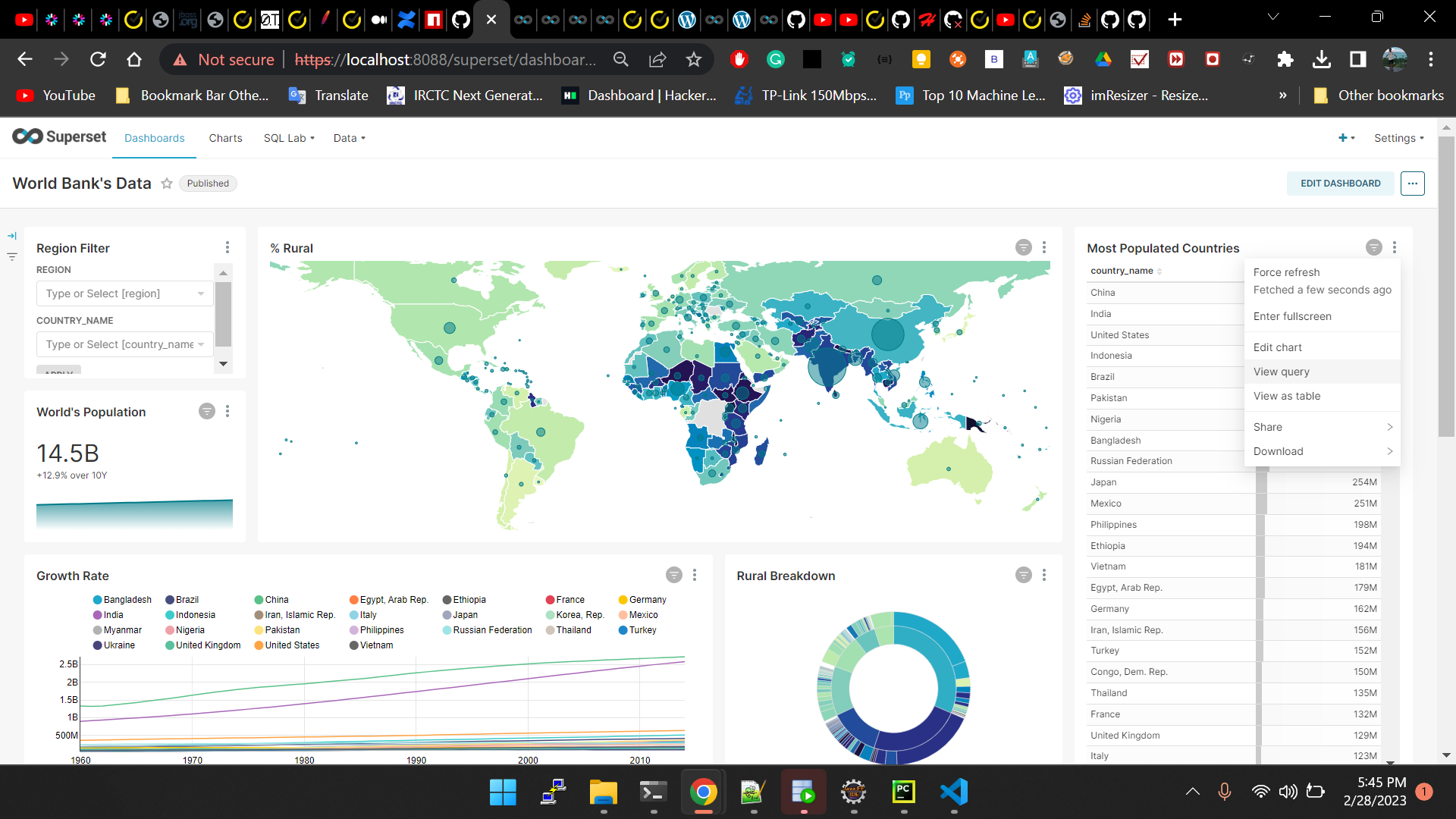Open the SQL Lab menu
This screenshot has width=1456, height=819.
point(289,138)
